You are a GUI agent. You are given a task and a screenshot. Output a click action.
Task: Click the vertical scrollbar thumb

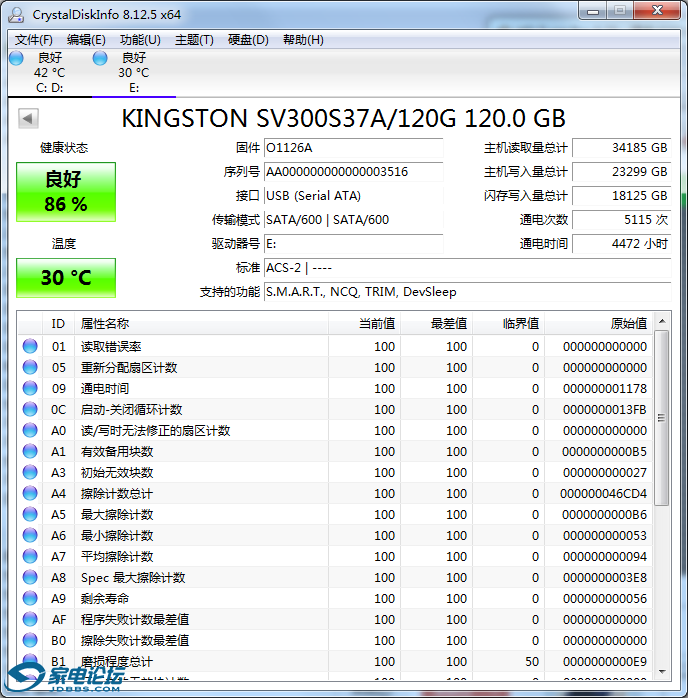[x=662, y=418]
